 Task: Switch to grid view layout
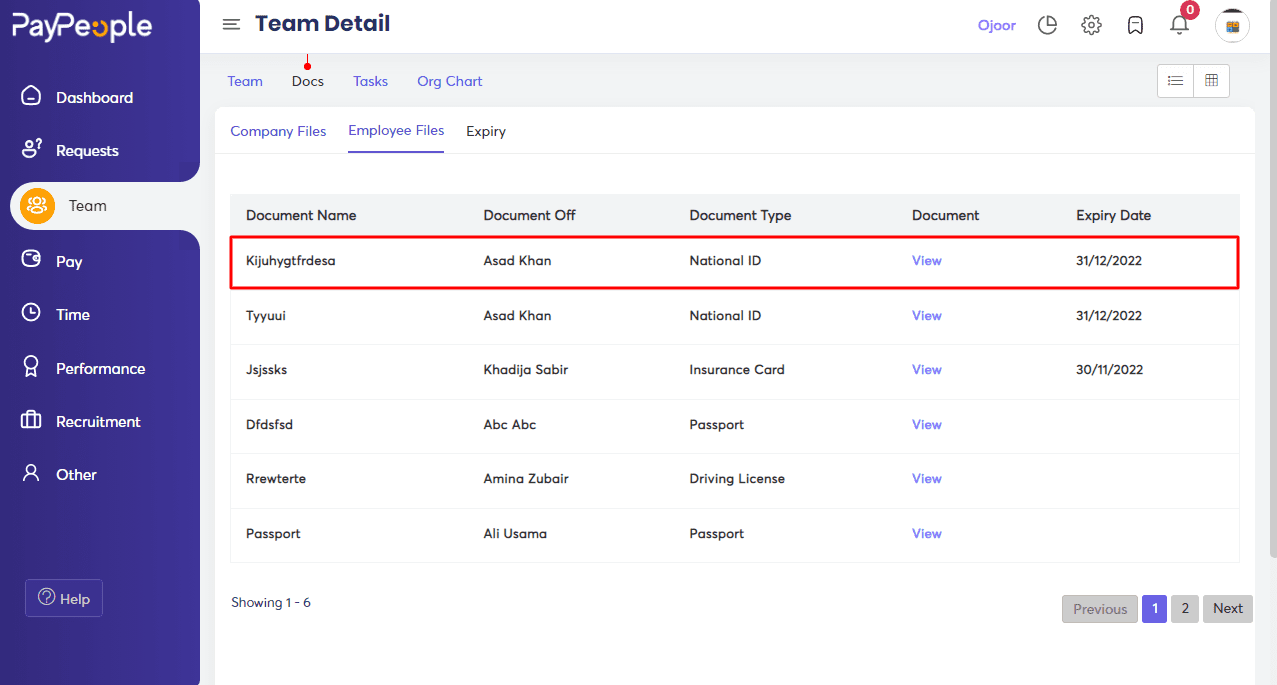point(1211,80)
